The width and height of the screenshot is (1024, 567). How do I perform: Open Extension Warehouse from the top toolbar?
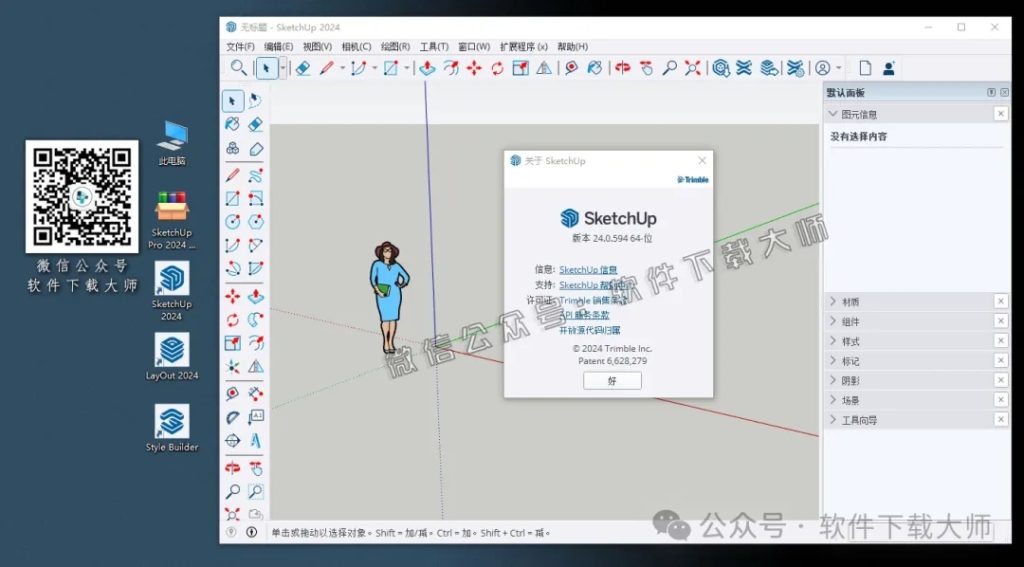click(744, 68)
